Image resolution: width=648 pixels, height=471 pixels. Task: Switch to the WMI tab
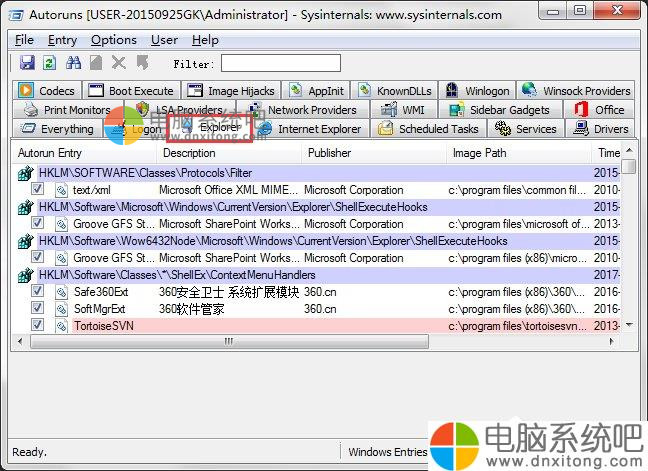tap(403, 110)
